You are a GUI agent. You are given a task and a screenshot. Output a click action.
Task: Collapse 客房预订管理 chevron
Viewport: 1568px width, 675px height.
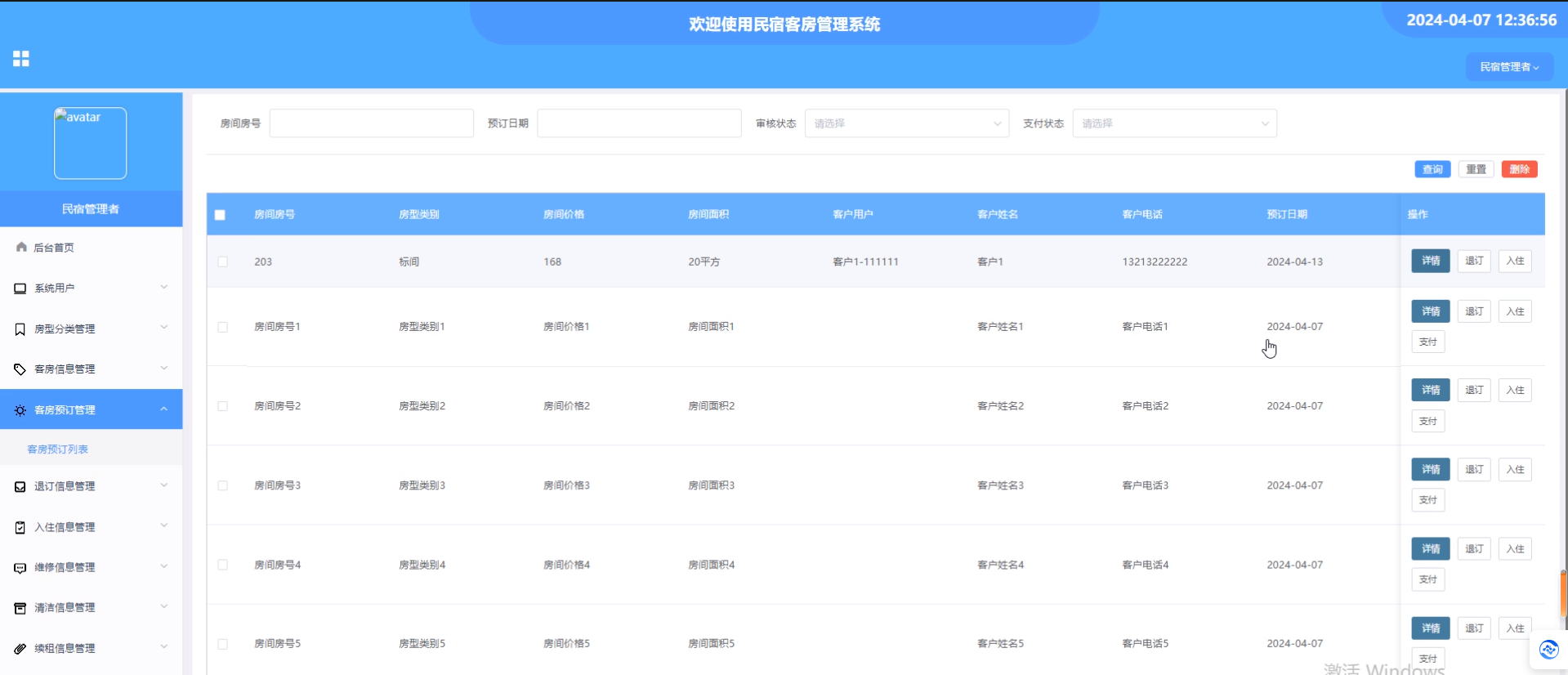pyautogui.click(x=164, y=409)
